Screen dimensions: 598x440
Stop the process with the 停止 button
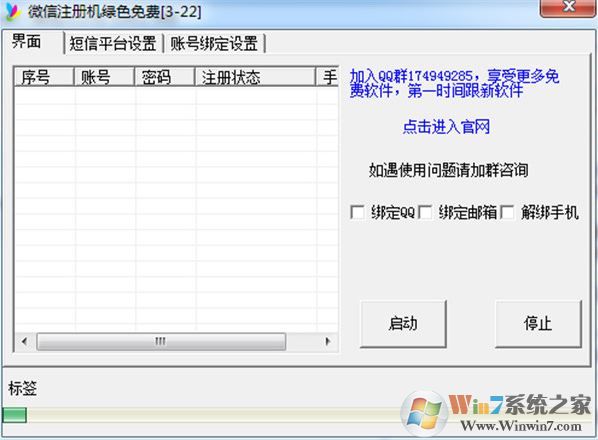[538, 324]
